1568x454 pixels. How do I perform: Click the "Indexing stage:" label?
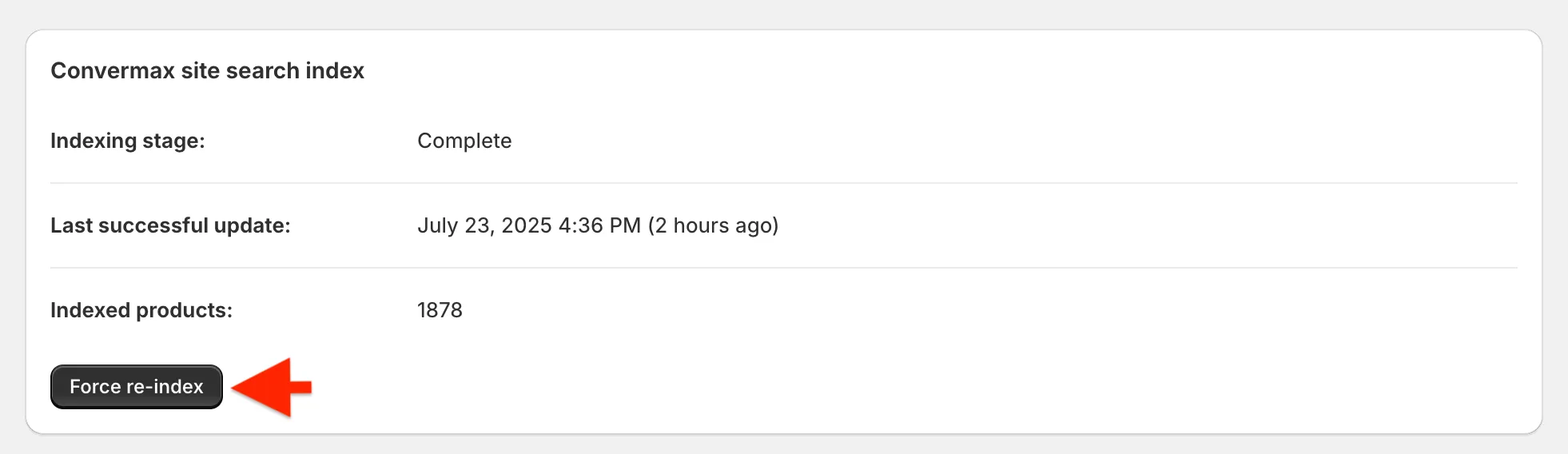pyautogui.click(x=128, y=141)
